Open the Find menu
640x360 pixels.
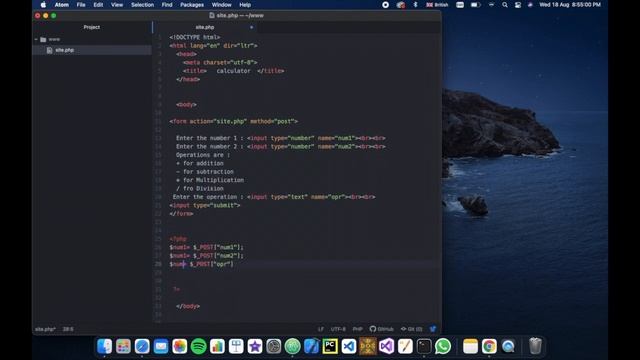(167, 5)
